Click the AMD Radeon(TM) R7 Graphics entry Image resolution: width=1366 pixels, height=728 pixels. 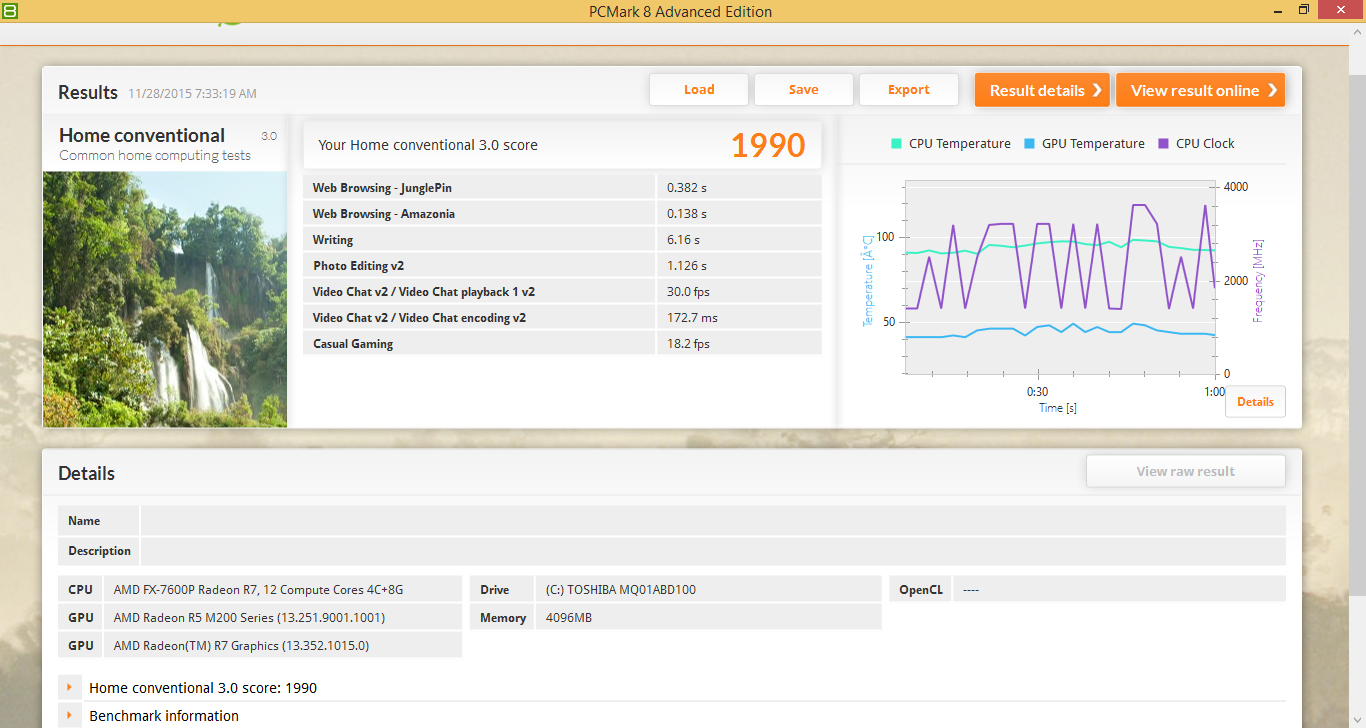[x=283, y=646]
